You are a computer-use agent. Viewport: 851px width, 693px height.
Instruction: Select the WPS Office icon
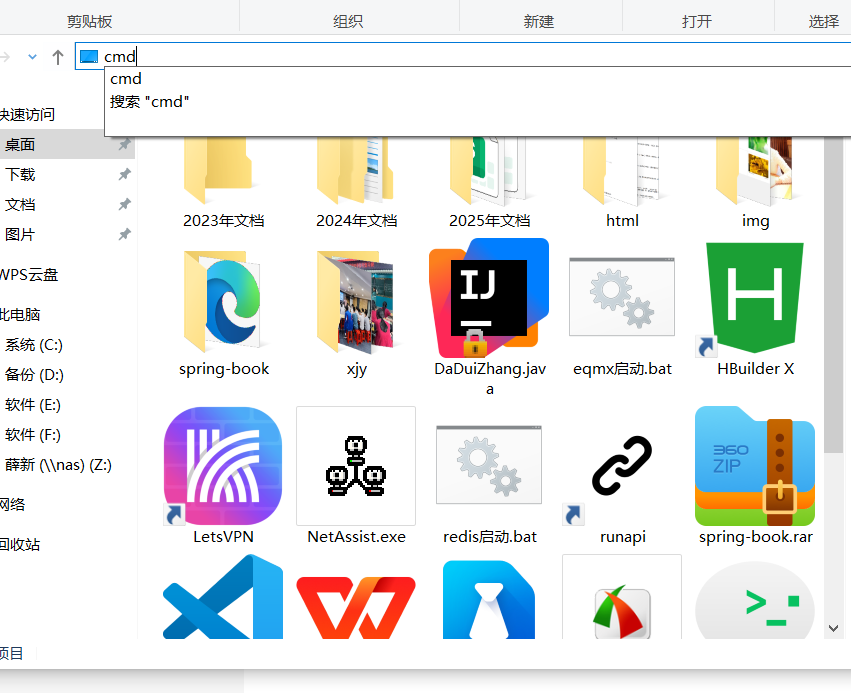tap(356, 607)
